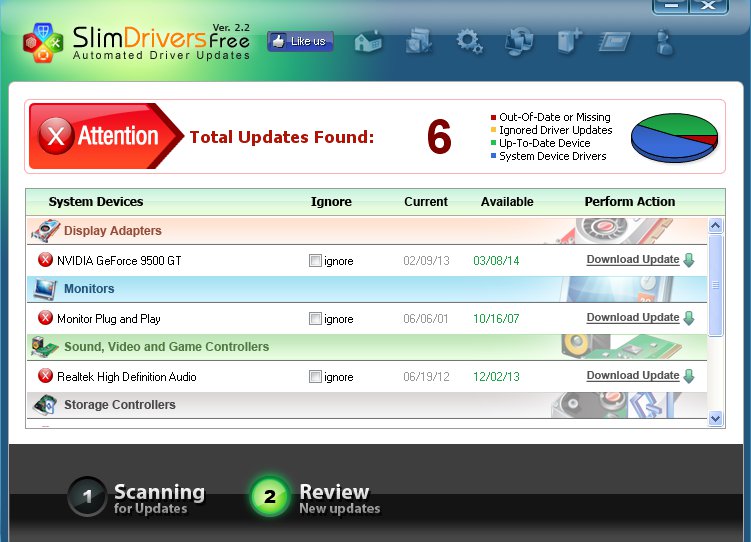Image resolution: width=751 pixels, height=542 pixels.
Task: Click available date 12/02/13
Action: pos(496,377)
